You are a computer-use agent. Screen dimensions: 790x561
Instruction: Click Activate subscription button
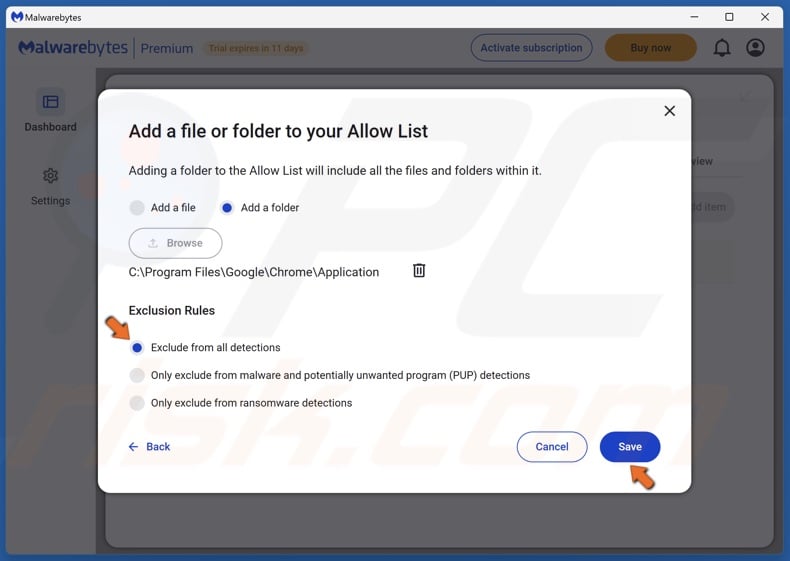coord(532,48)
